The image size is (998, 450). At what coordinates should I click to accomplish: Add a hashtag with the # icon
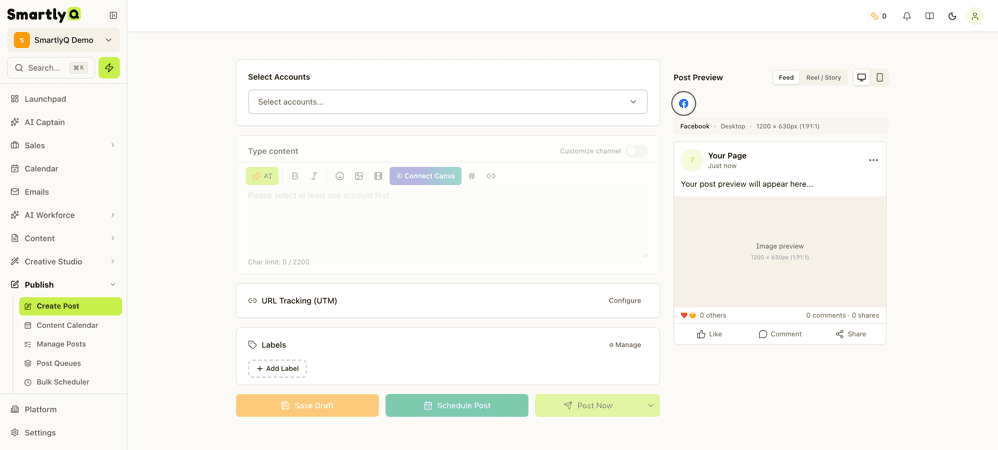click(x=472, y=176)
